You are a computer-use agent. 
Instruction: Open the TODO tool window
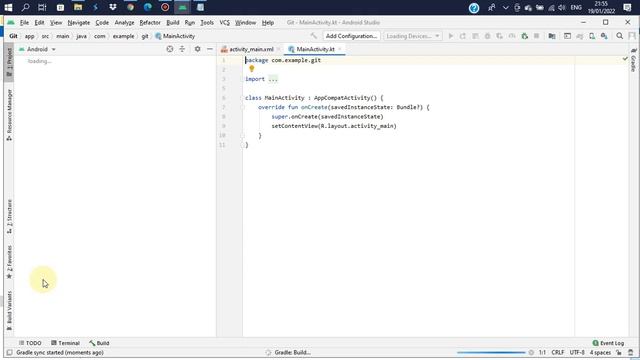coord(30,343)
